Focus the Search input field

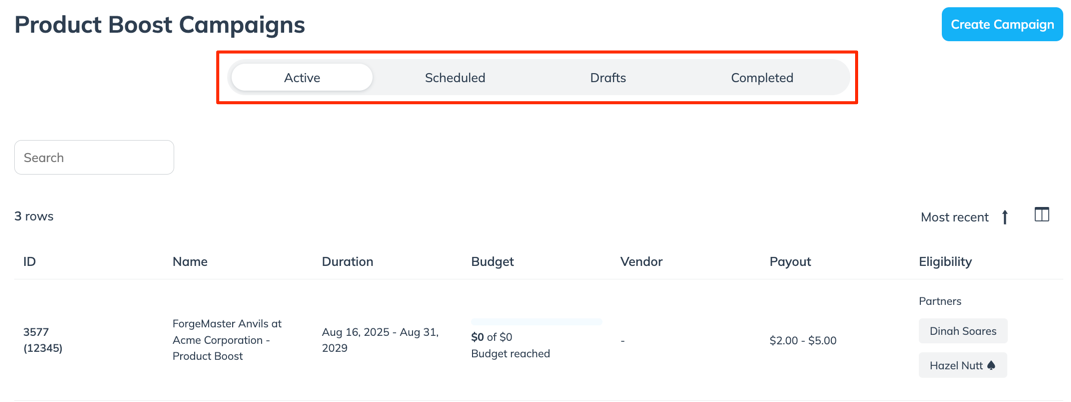pyautogui.click(x=94, y=158)
